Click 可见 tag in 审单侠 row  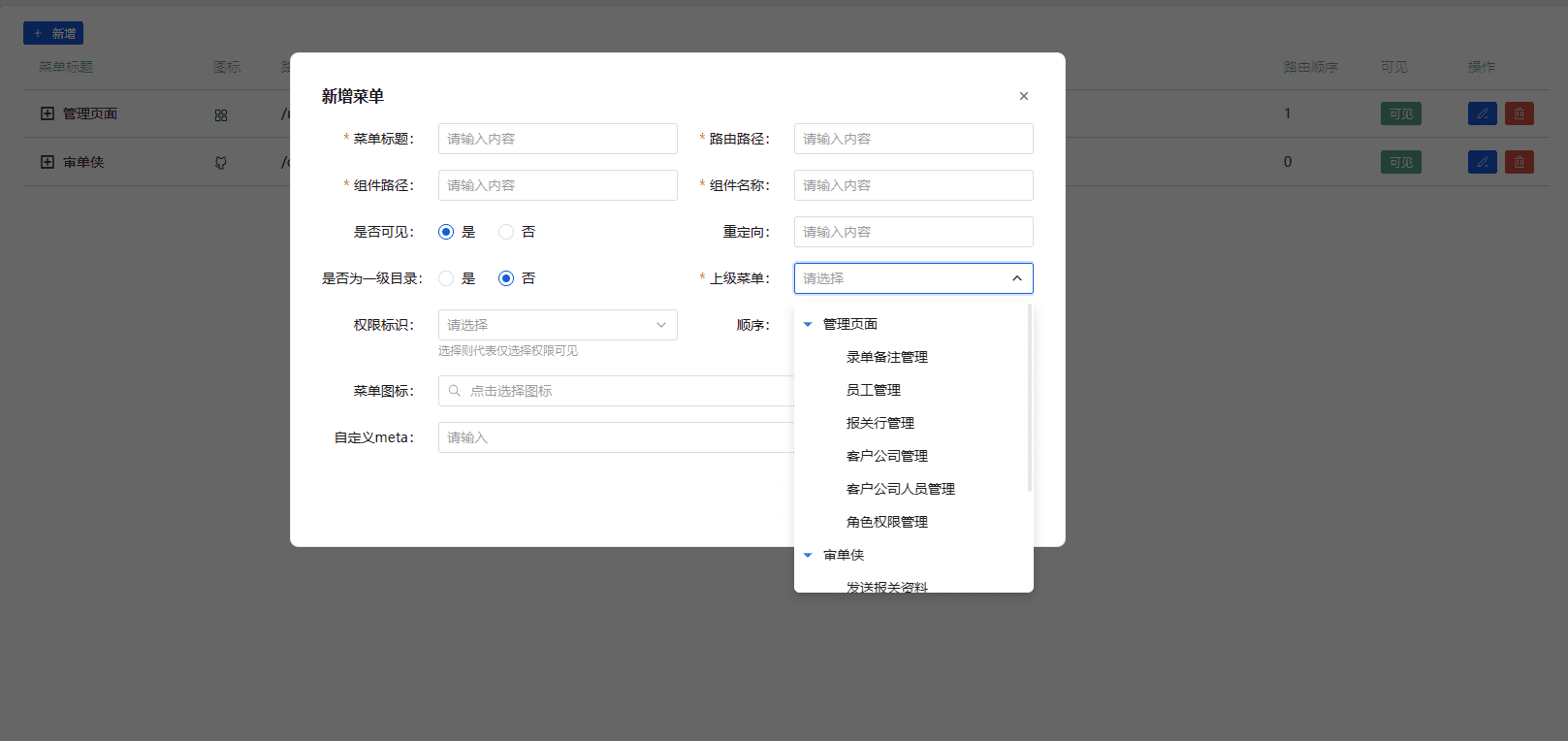1401,162
